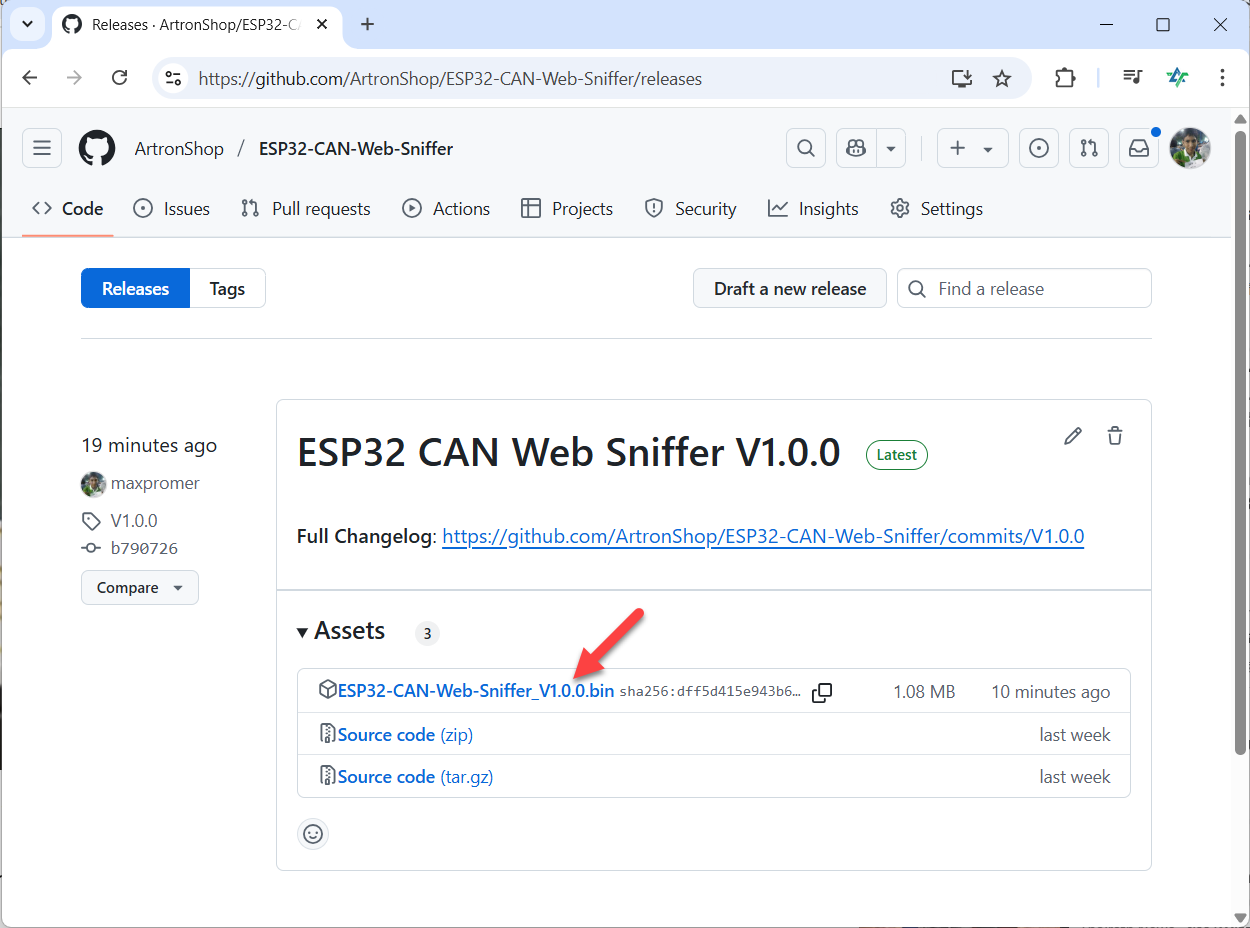The height and width of the screenshot is (928, 1250).
Task: Open the user profile avatar menu
Action: (x=1190, y=148)
